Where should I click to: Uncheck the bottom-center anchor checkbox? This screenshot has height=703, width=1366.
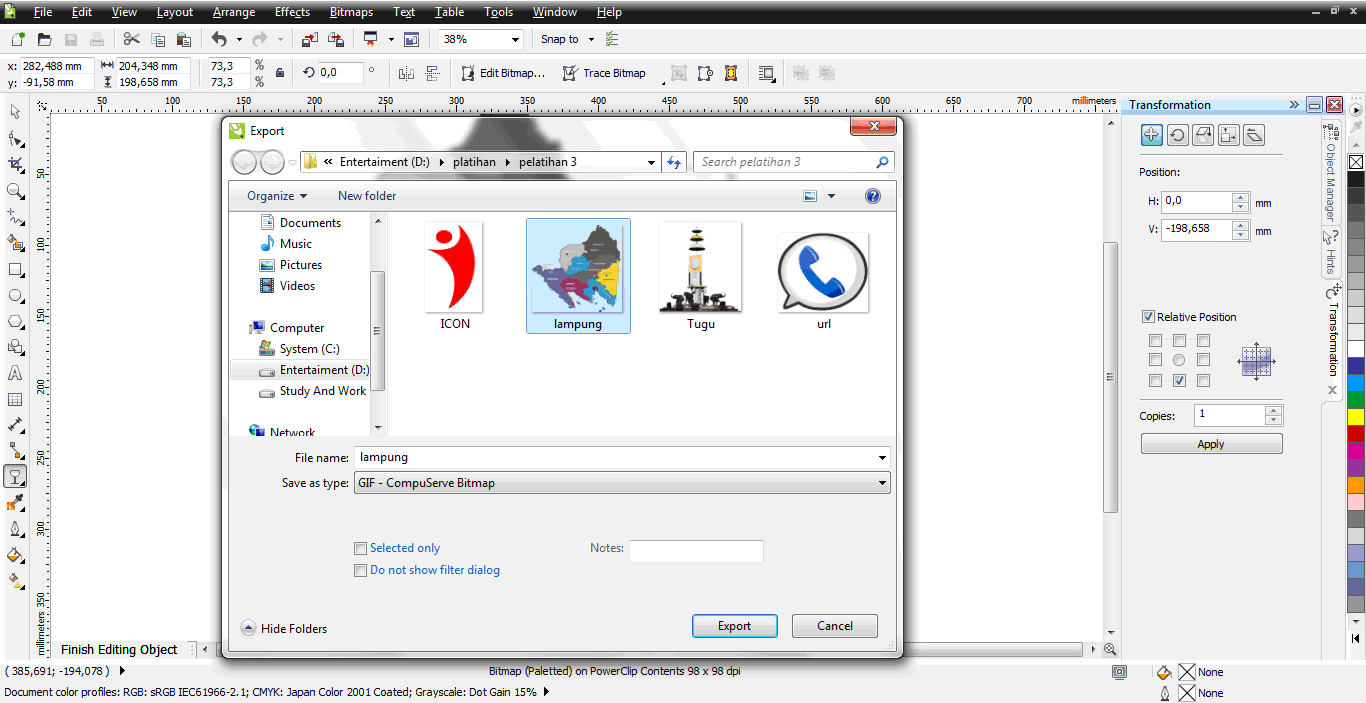click(1179, 380)
